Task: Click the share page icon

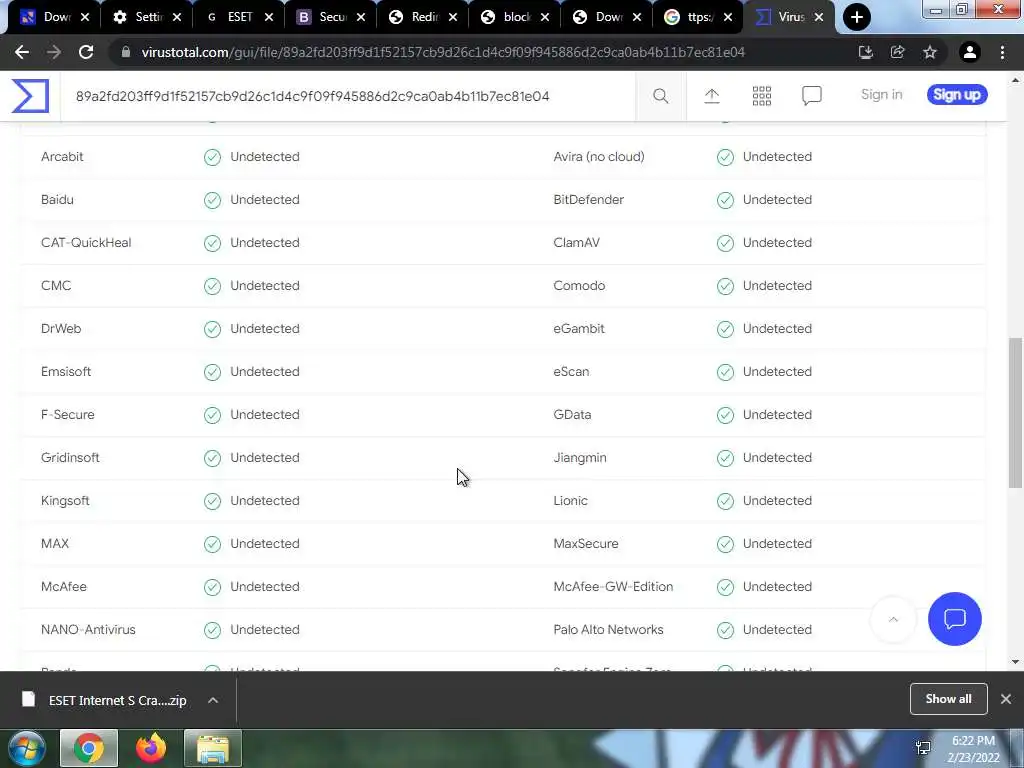Action: pyautogui.click(x=897, y=52)
